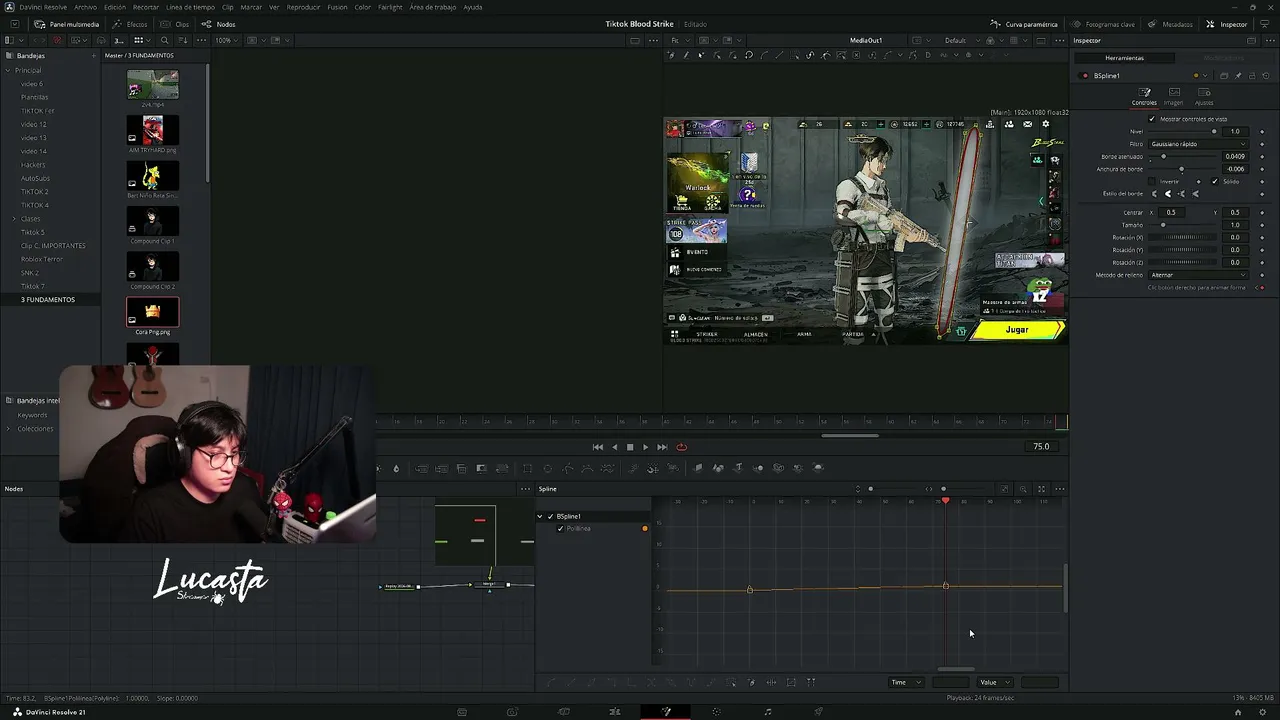
Task: Open the Default viewer layout dropdown
Action: pyautogui.click(x=961, y=40)
